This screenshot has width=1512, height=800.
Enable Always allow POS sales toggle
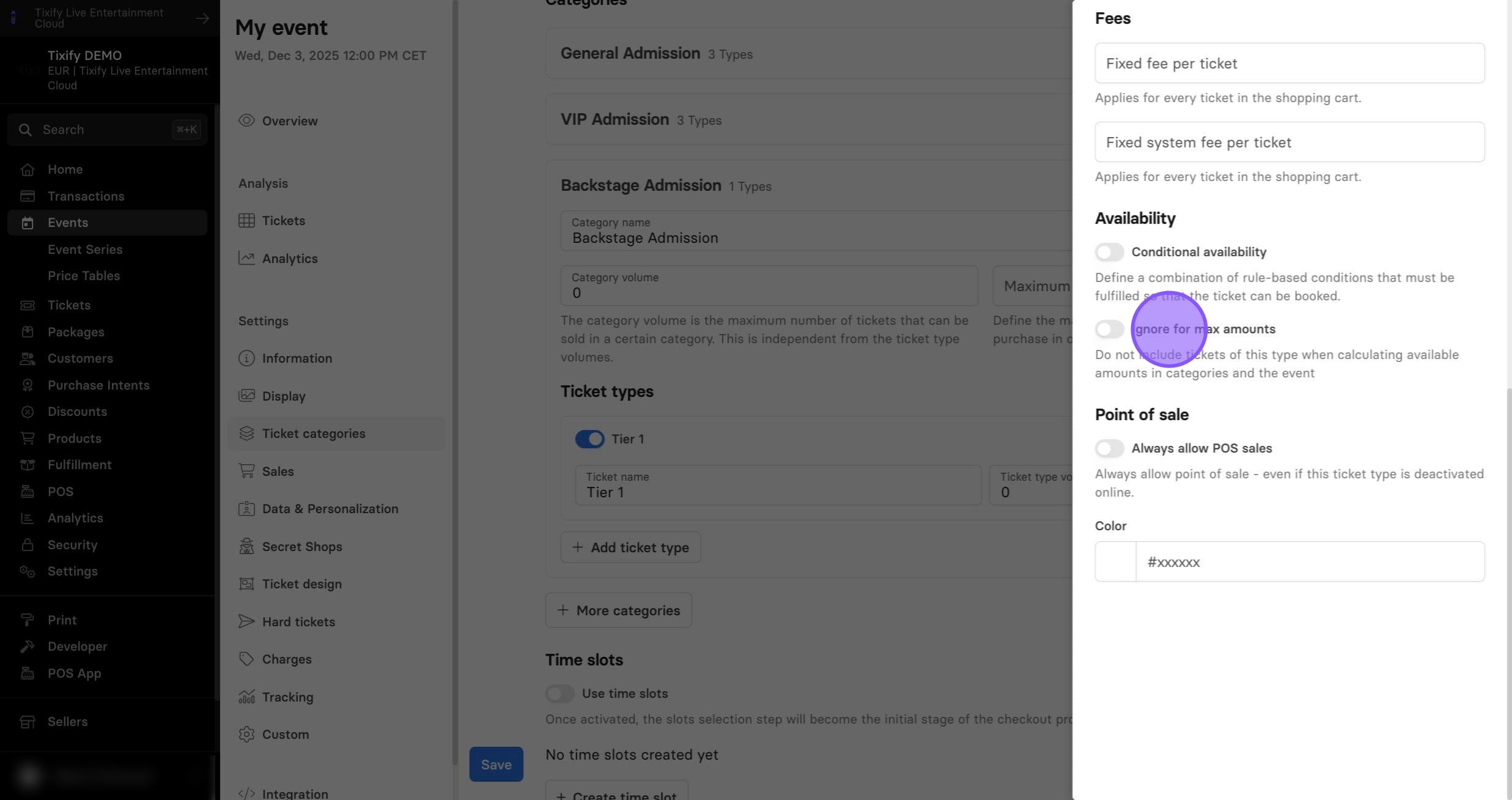point(1109,448)
